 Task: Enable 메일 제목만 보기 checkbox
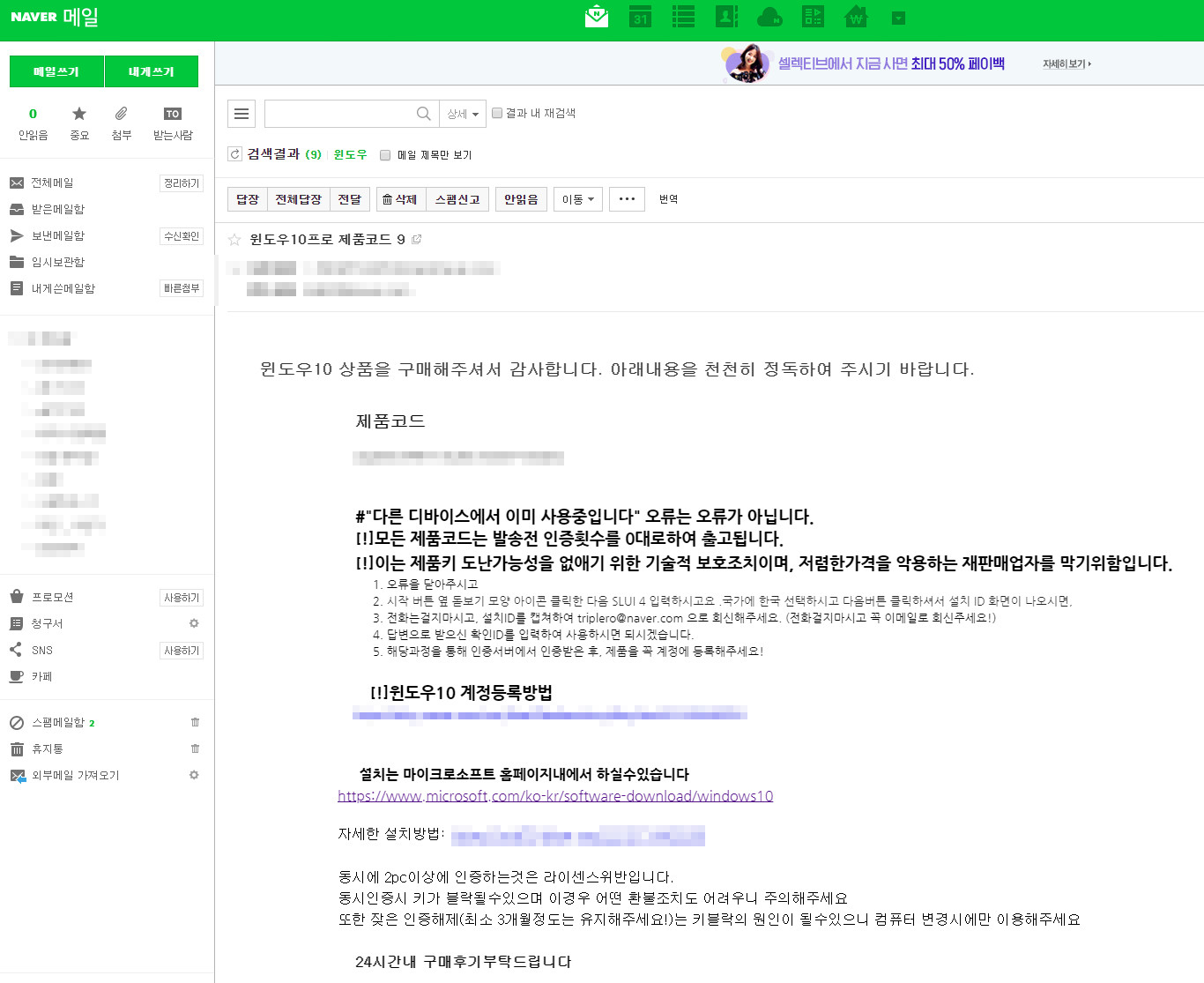[x=385, y=155]
